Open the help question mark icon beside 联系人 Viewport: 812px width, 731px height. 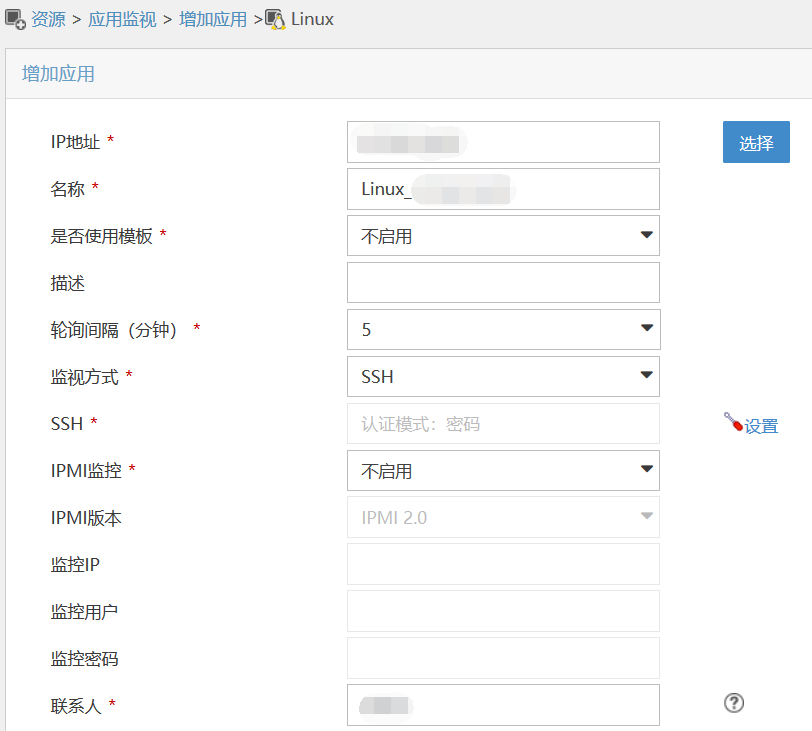tap(734, 703)
